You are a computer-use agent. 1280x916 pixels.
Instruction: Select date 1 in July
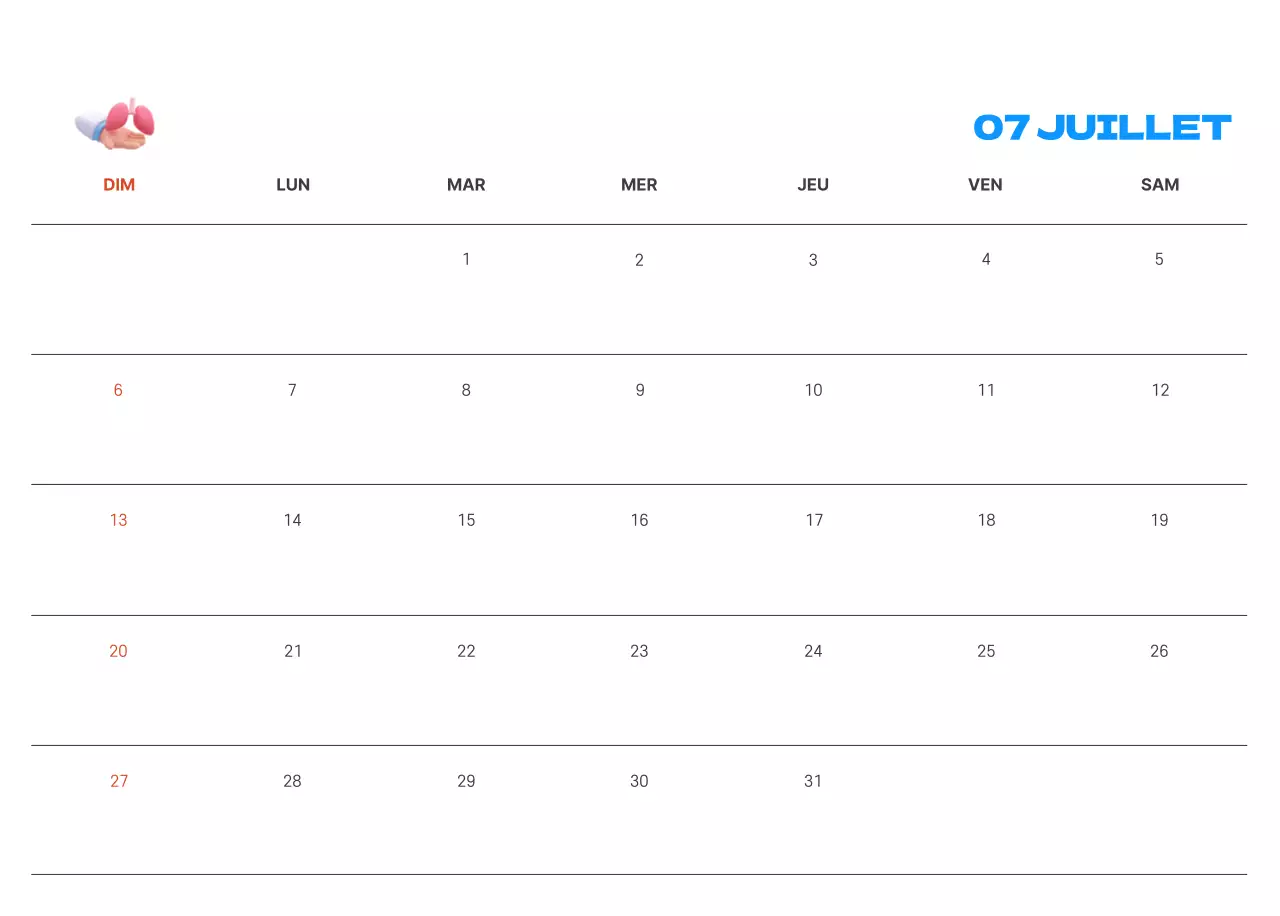pyautogui.click(x=466, y=260)
